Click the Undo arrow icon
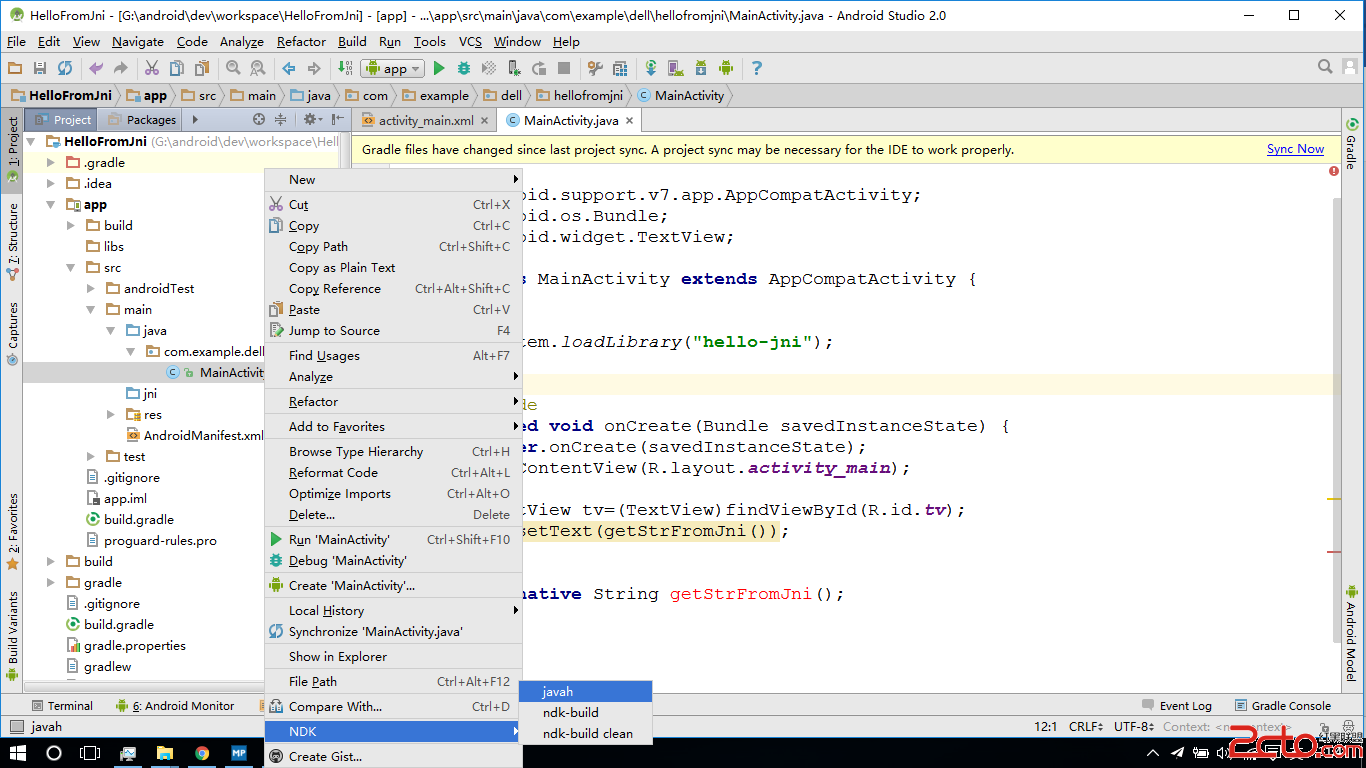1366x768 pixels. point(96,68)
